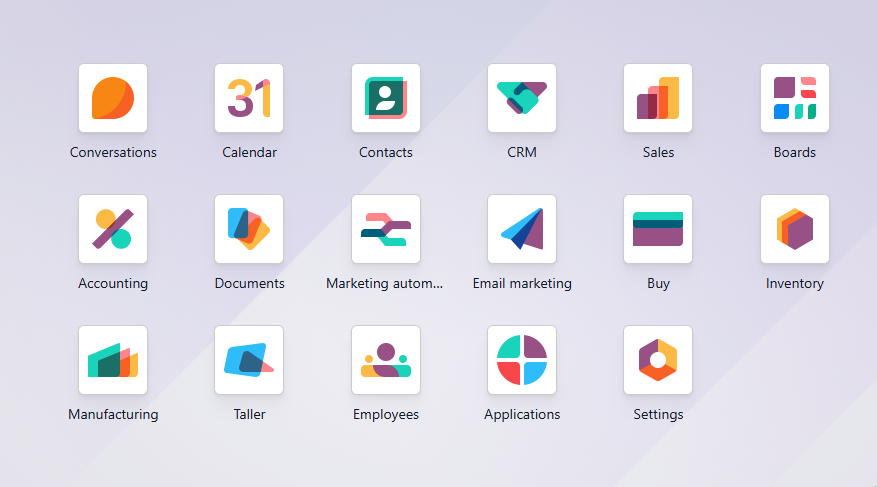
Task: Launch the Sales bar chart icon
Action: pyautogui.click(x=658, y=98)
